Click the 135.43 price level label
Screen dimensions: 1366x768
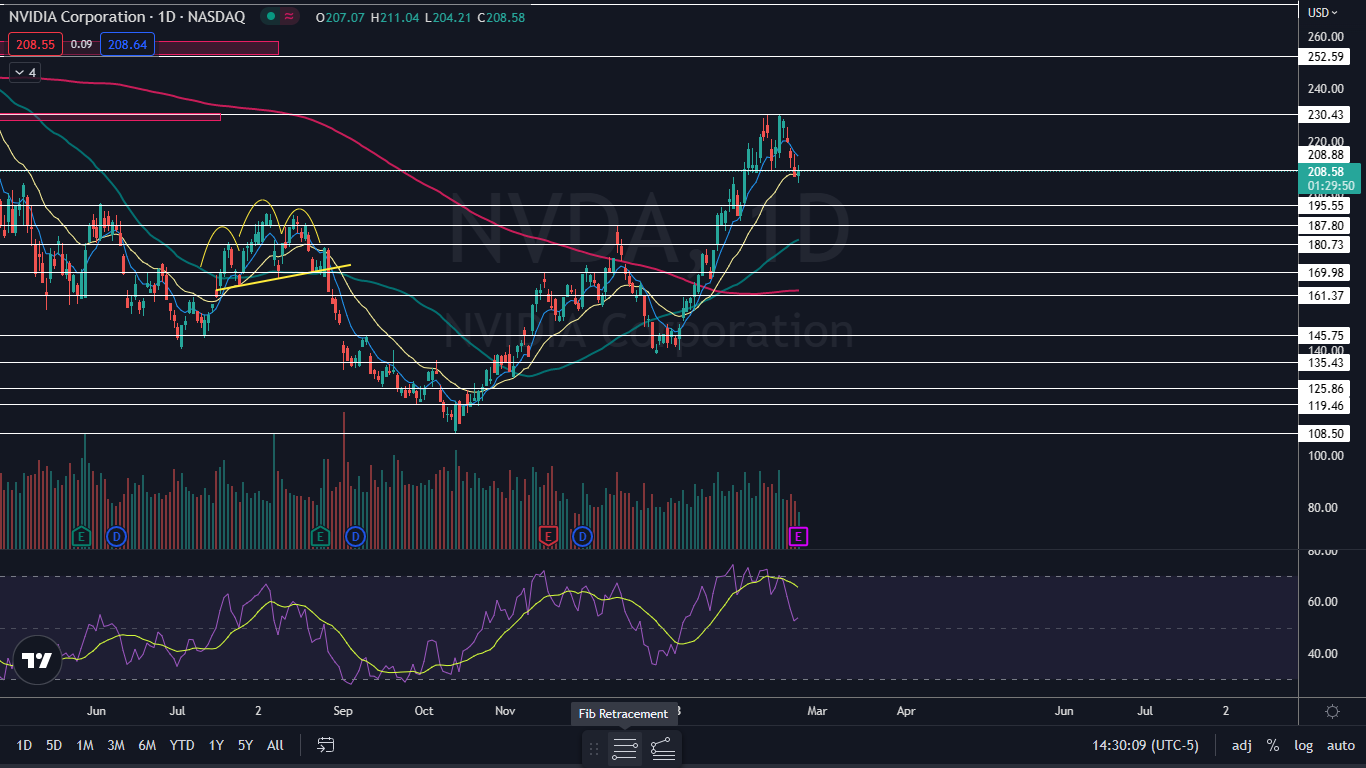(x=1326, y=363)
